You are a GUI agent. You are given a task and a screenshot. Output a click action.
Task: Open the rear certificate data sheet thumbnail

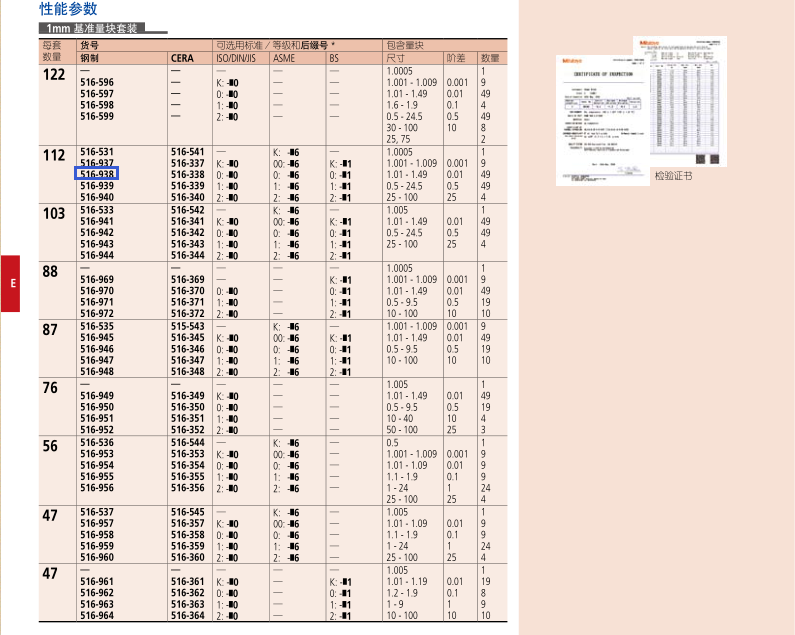point(687,101)
